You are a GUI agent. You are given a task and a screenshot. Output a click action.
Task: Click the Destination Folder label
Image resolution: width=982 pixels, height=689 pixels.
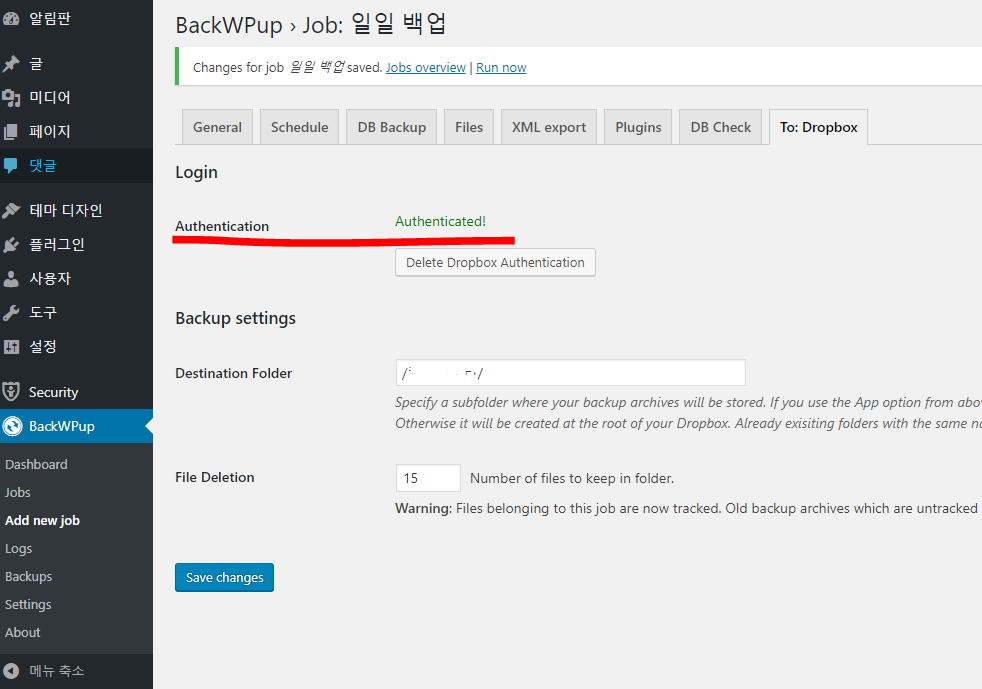[x=234, y=373]
